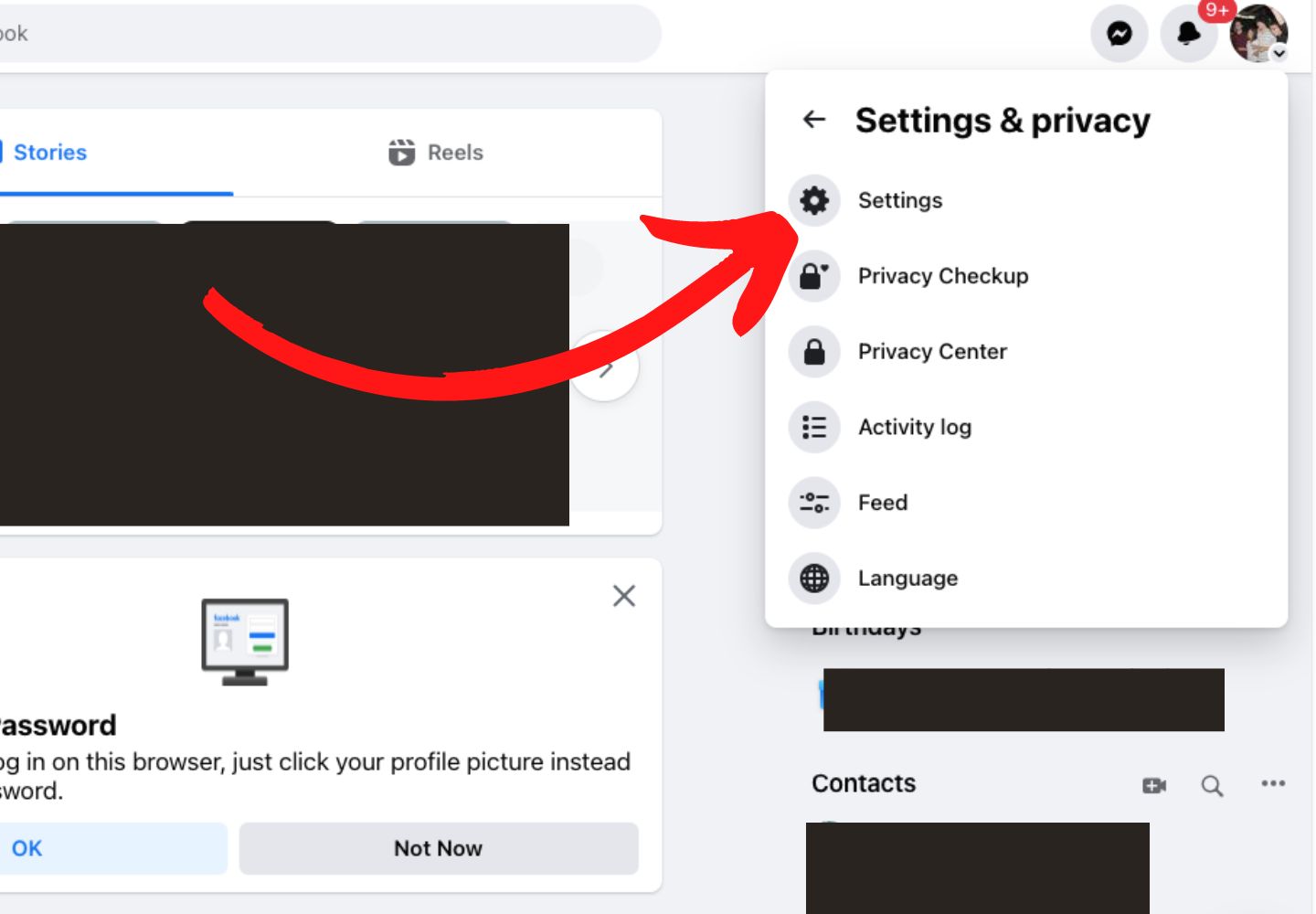The image size is (1316, 914).
Task: Open the Settings menu entry
Action: click(1026, 200)
